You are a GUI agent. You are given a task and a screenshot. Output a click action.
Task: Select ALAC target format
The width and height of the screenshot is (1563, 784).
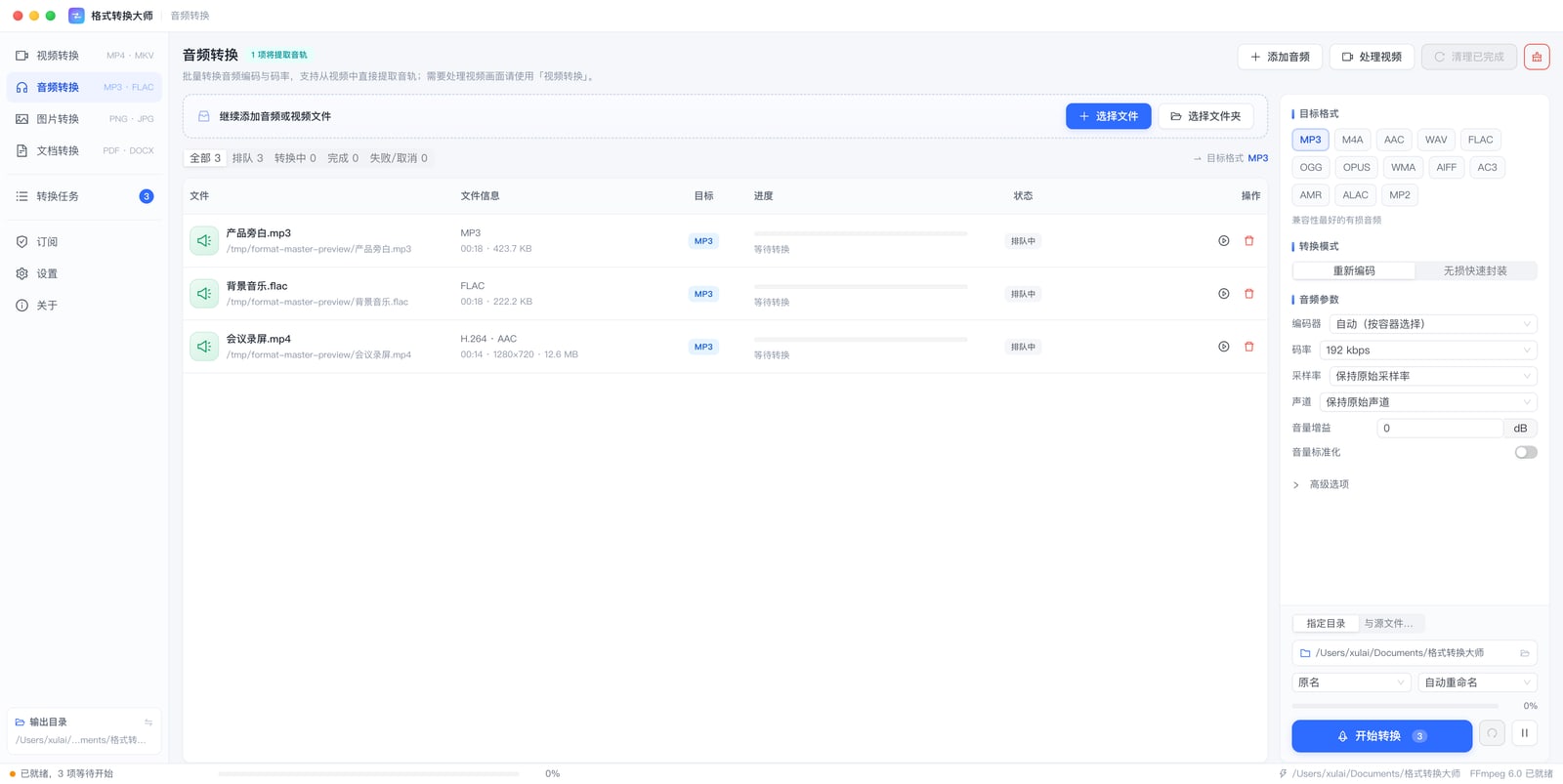pos(1355,195)
